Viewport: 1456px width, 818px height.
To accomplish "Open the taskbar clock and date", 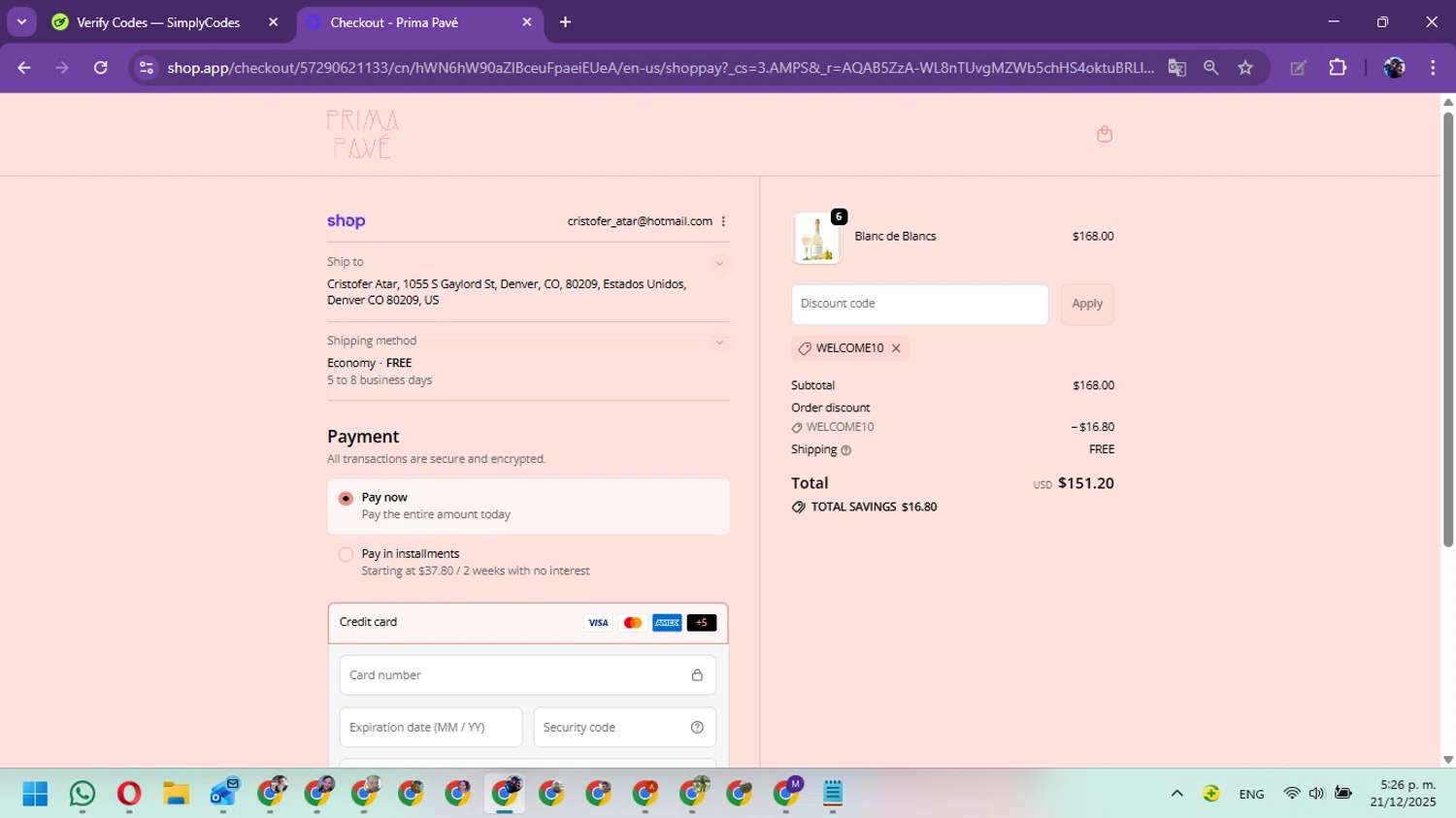I will [1404, 794].
